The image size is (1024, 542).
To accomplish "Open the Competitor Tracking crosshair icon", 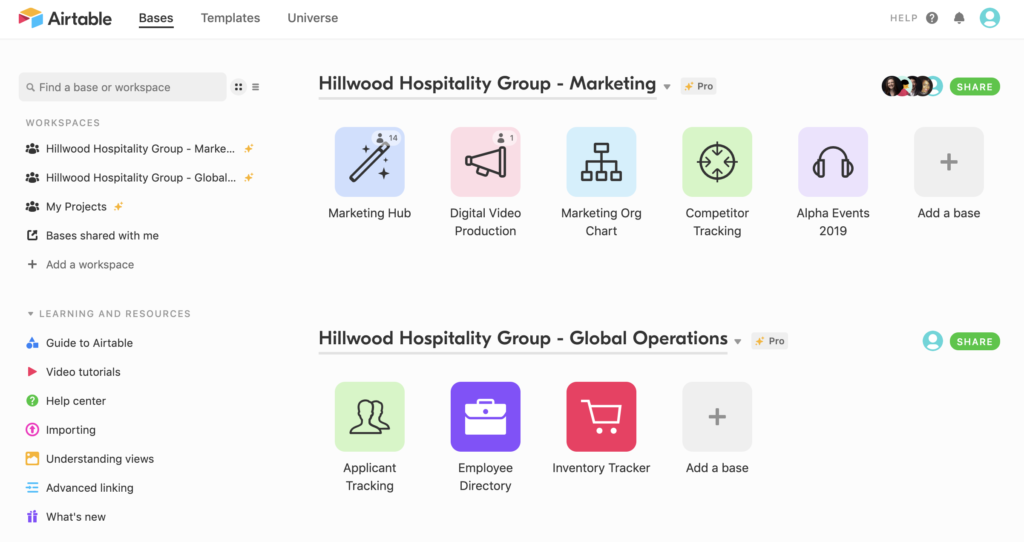I will (x=717, y=162).
